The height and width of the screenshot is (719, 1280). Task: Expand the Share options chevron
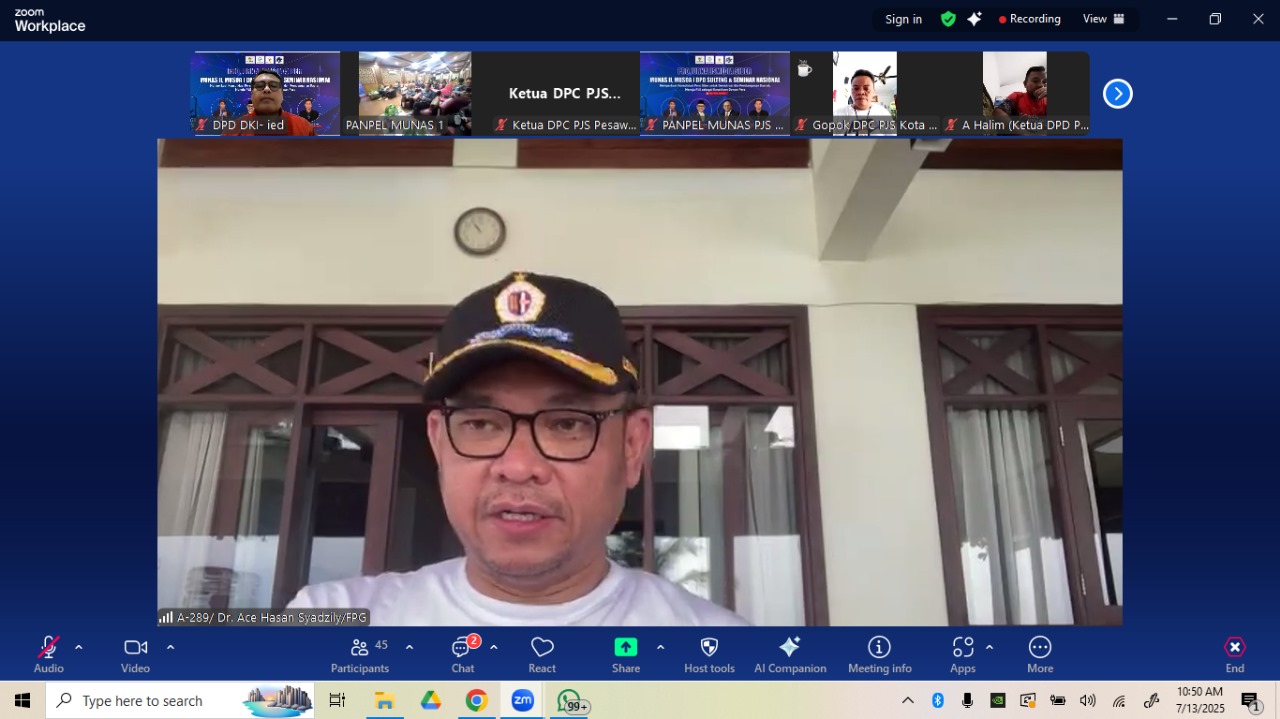pos(660,647)
